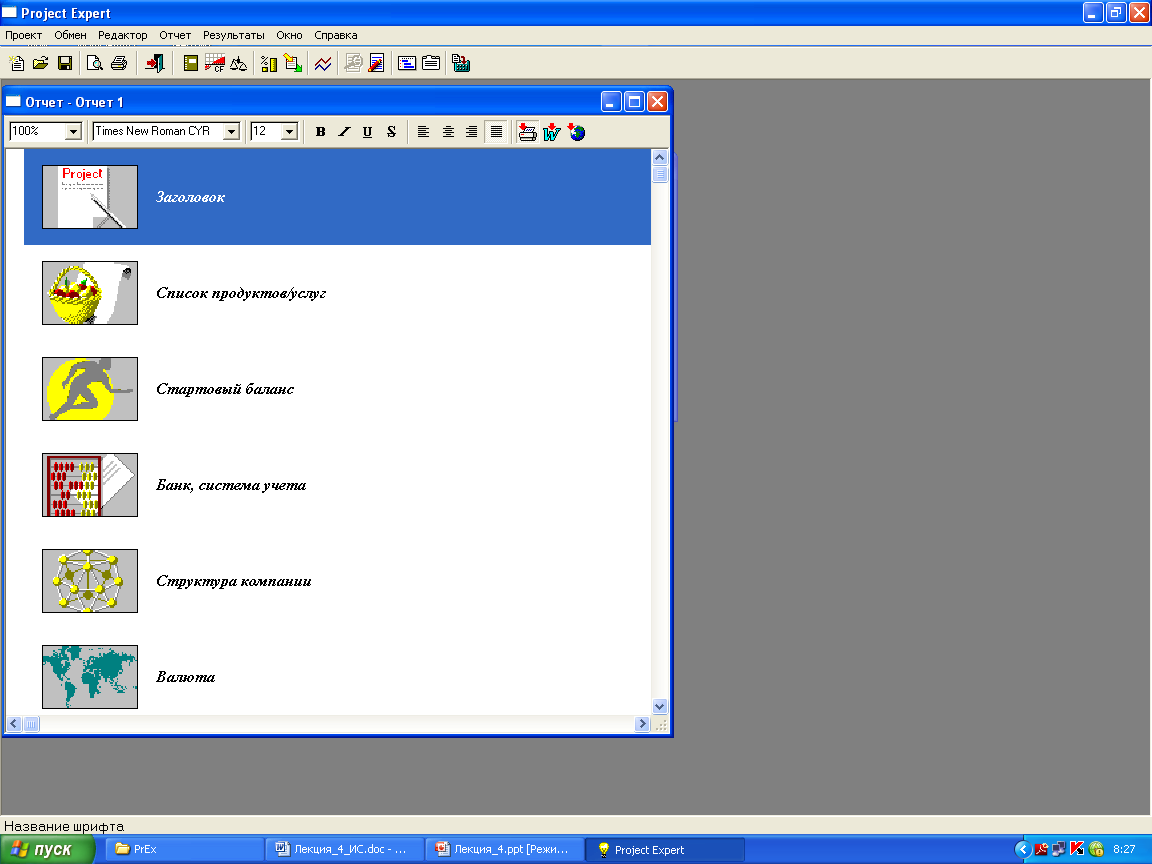The height and width of the screenshot is (864, 1152).
Task: Click the New project icon
Action: [x=16, y=64]
